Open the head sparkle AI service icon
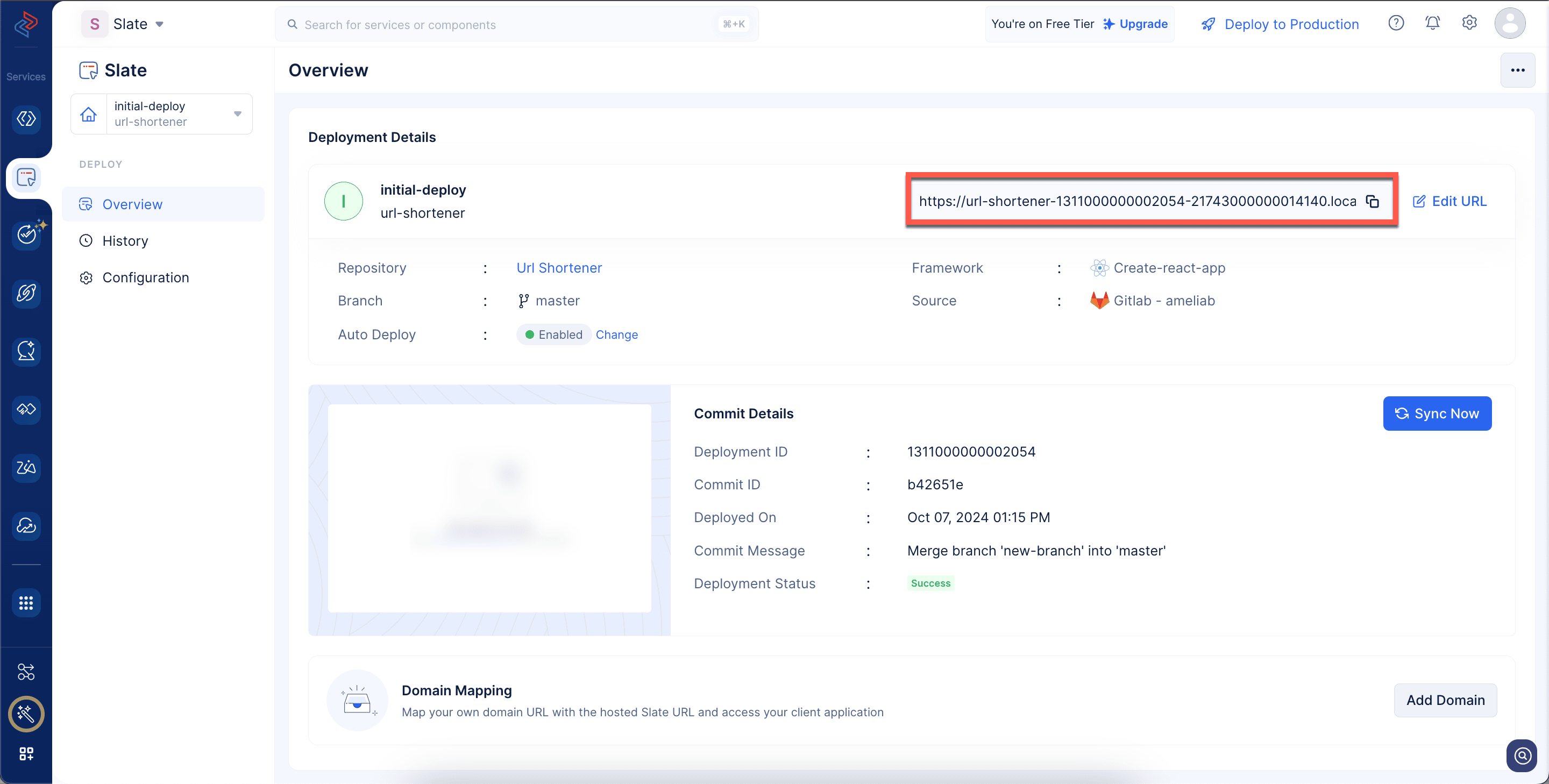The height and width of the screenshot is (784, 1549). pos(26,351)
